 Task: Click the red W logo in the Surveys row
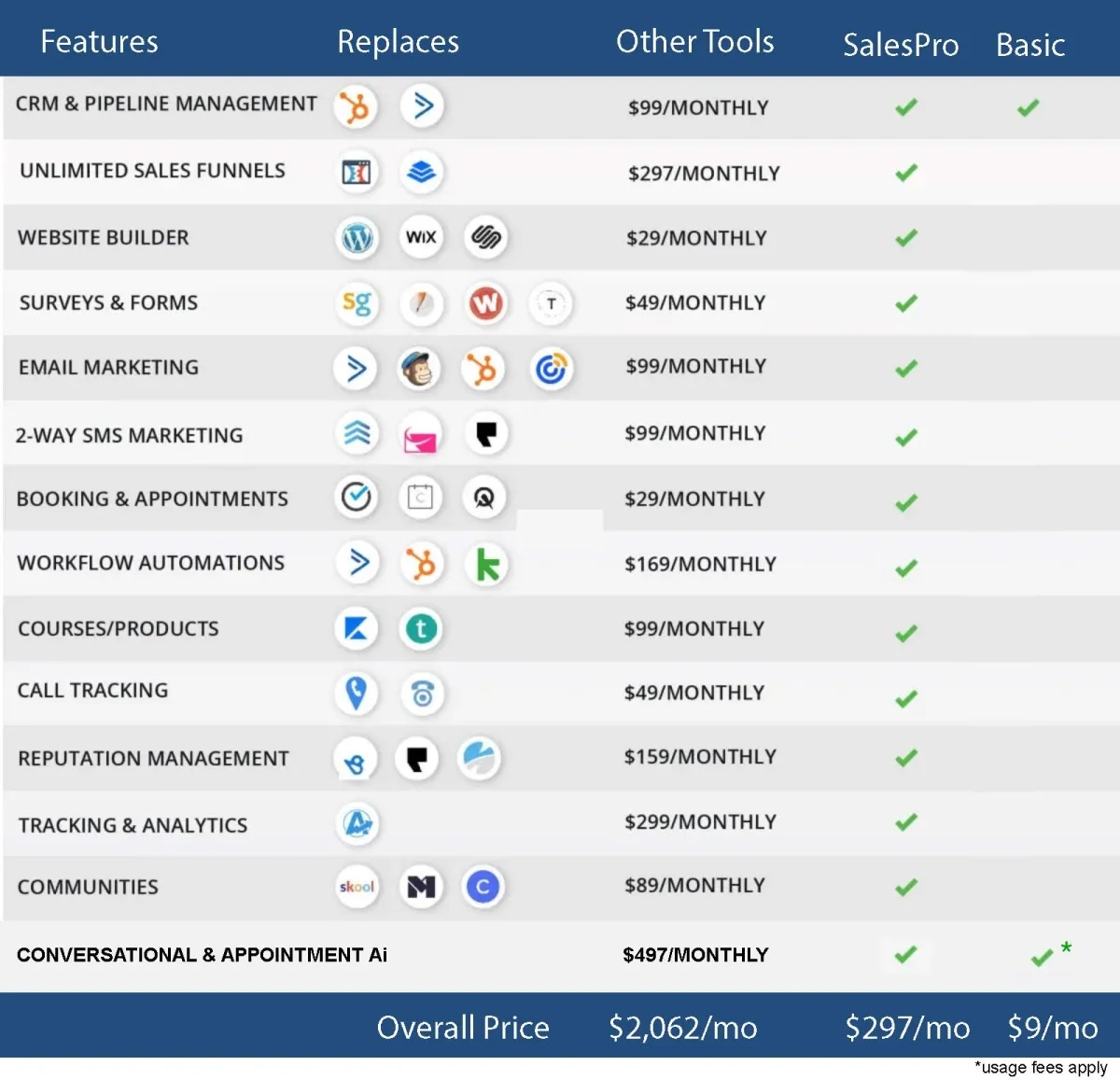click(x=485, y=303)
